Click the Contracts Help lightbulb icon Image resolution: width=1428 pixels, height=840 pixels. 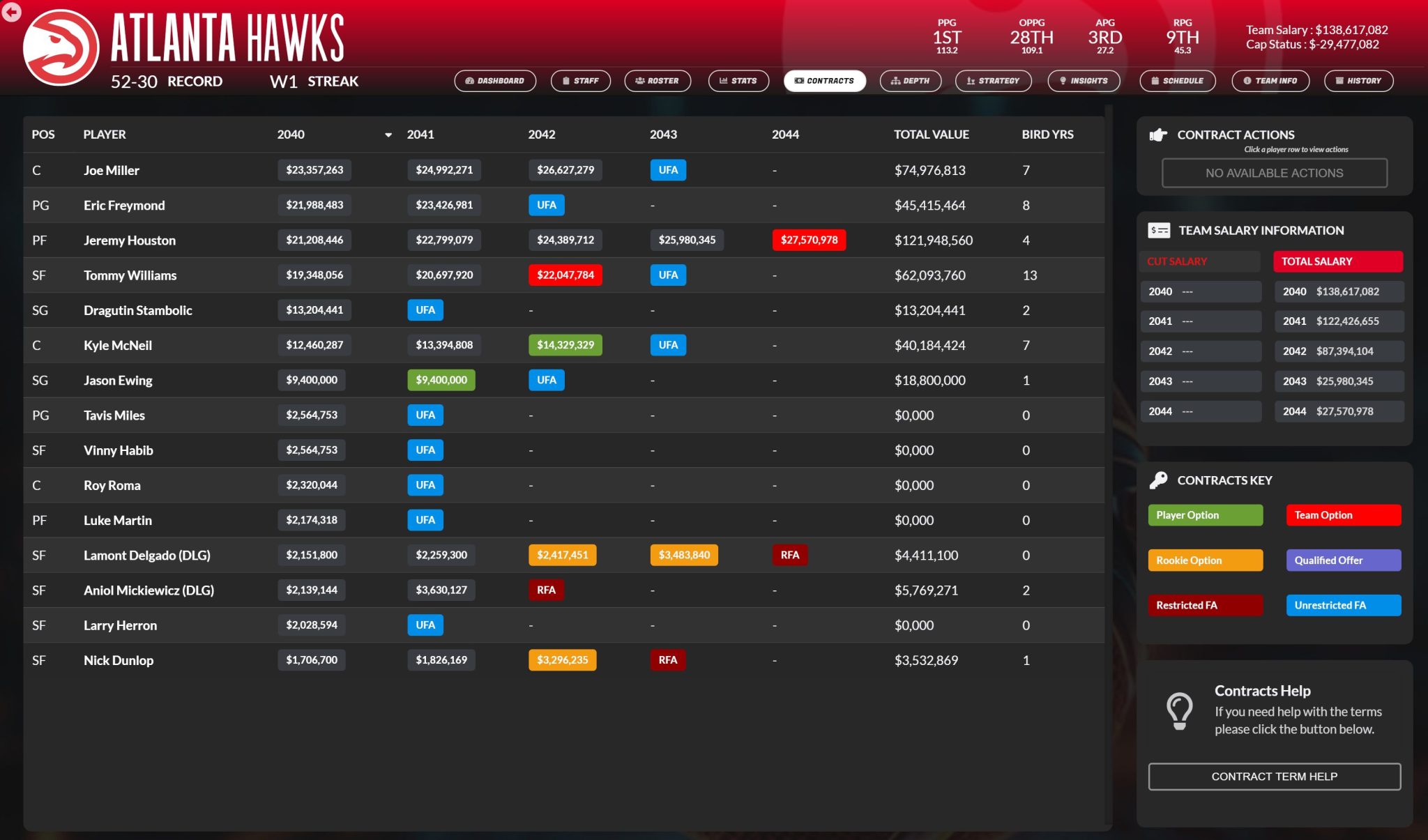pos(1179,710)
